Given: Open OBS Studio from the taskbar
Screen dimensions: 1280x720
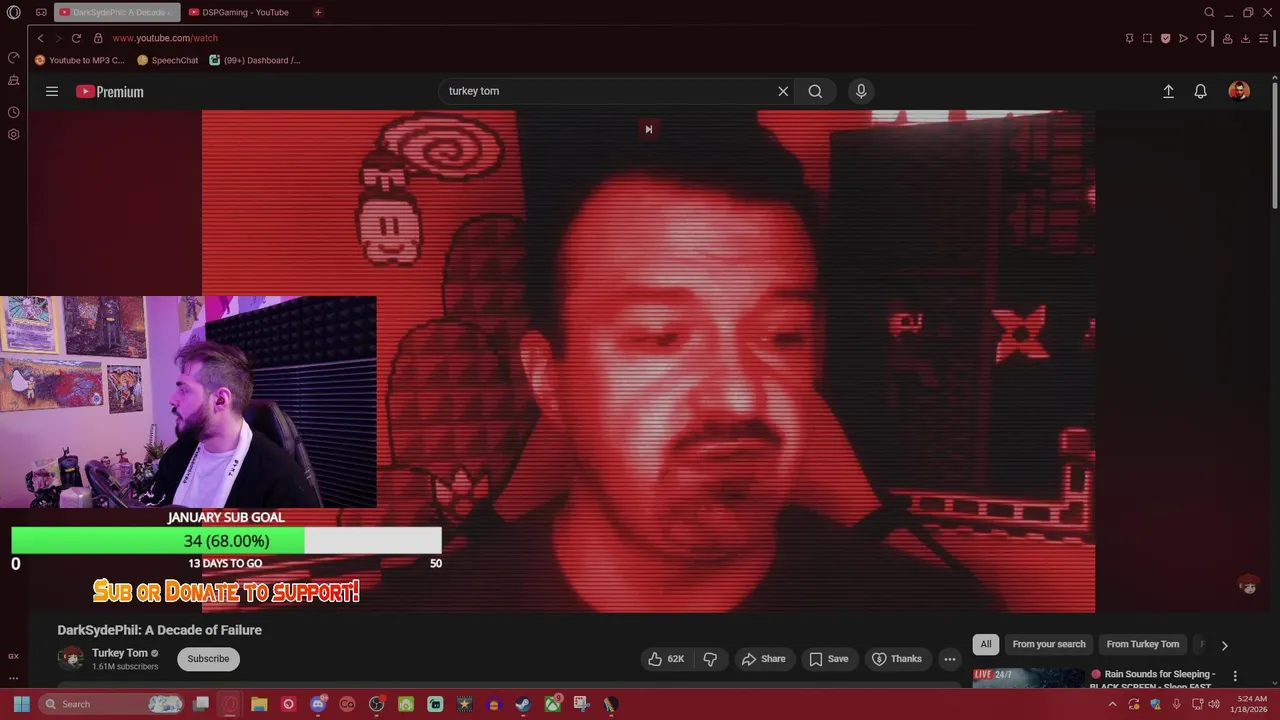Looking at the screenshot, I should [x=376, y=704].
